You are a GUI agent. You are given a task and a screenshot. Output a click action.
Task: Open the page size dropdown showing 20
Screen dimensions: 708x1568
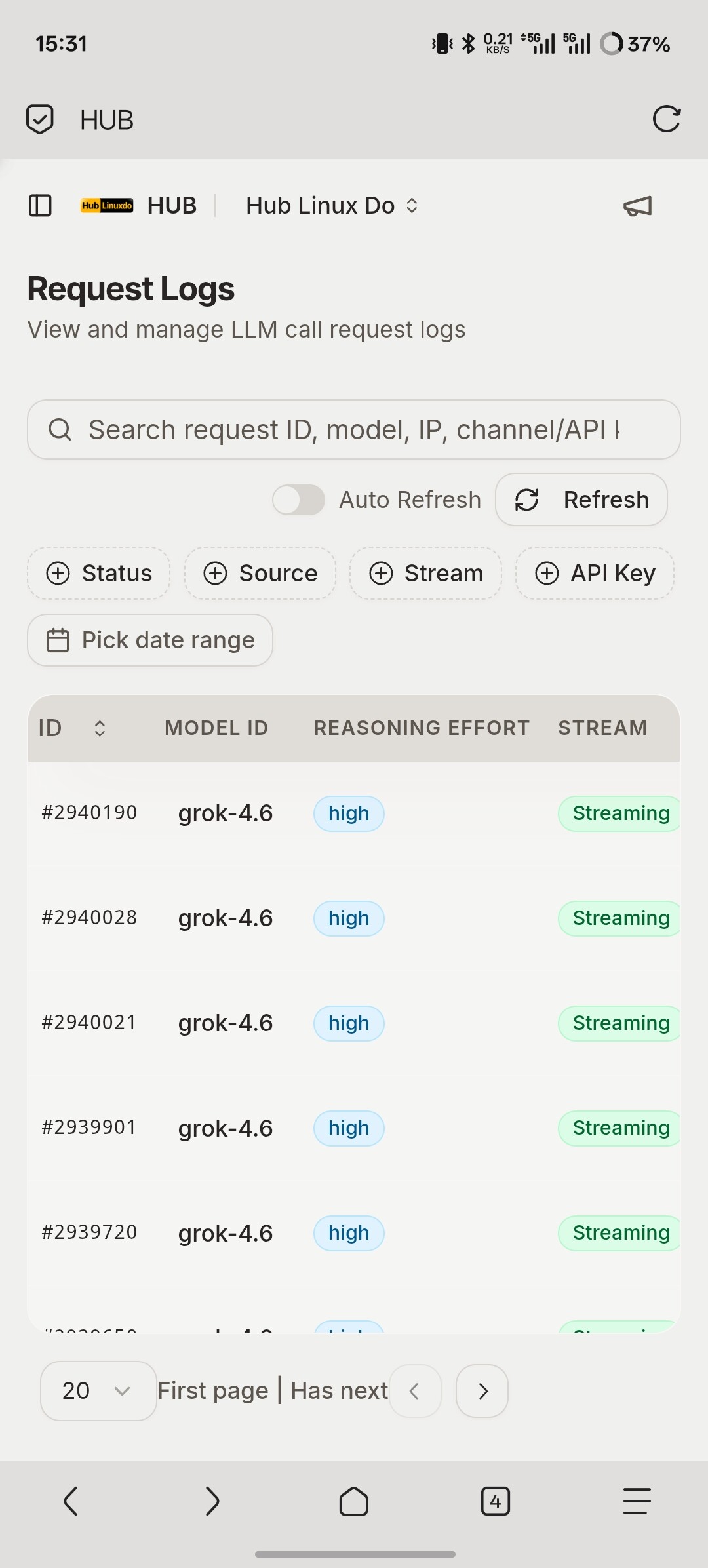pyautogui.click(x=98, y=1391)
